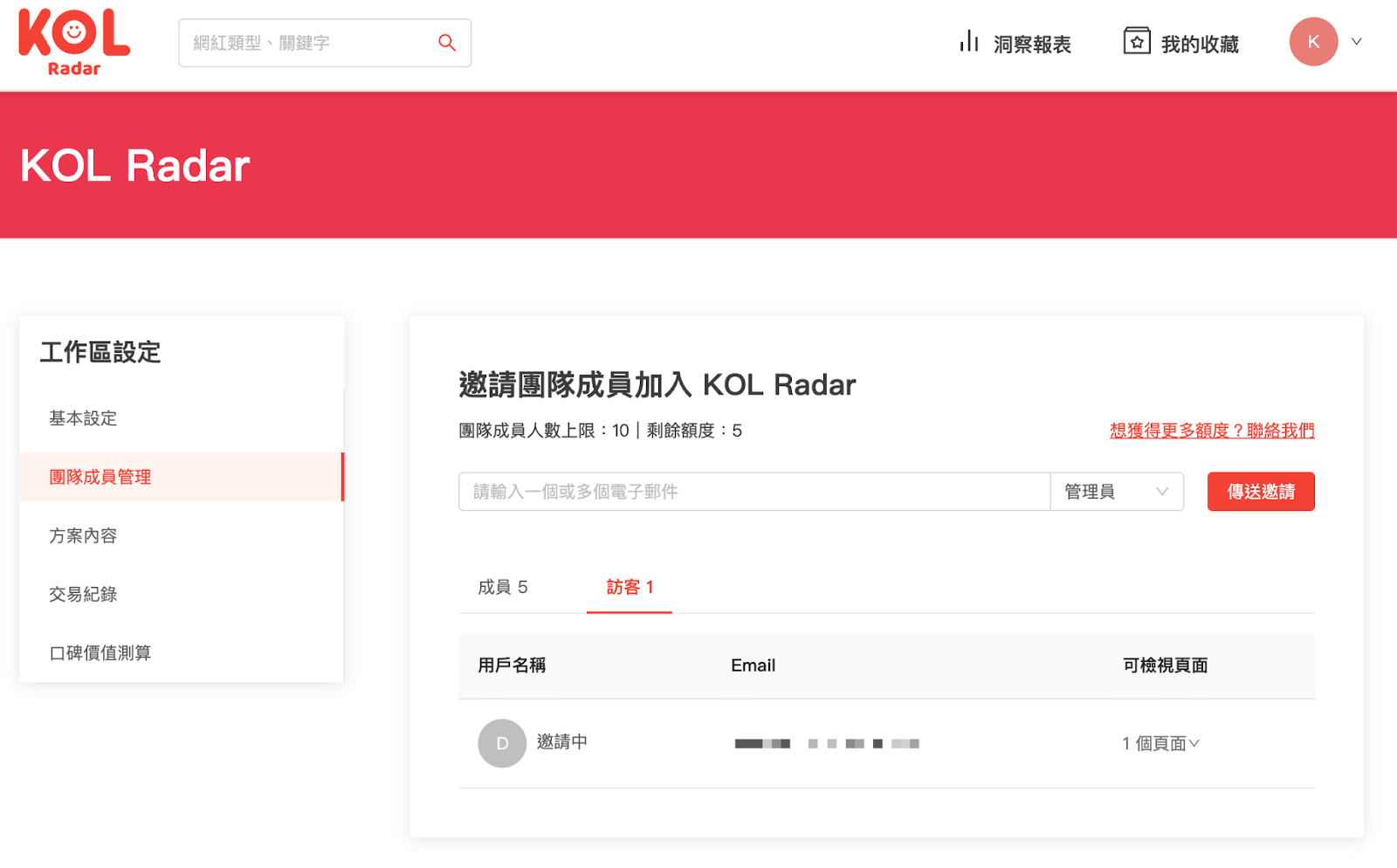This screenshot has width=1397, height=868.
Task: Open 想獲得更多額度？聯絡我們 link
Action: point(1212,431)
